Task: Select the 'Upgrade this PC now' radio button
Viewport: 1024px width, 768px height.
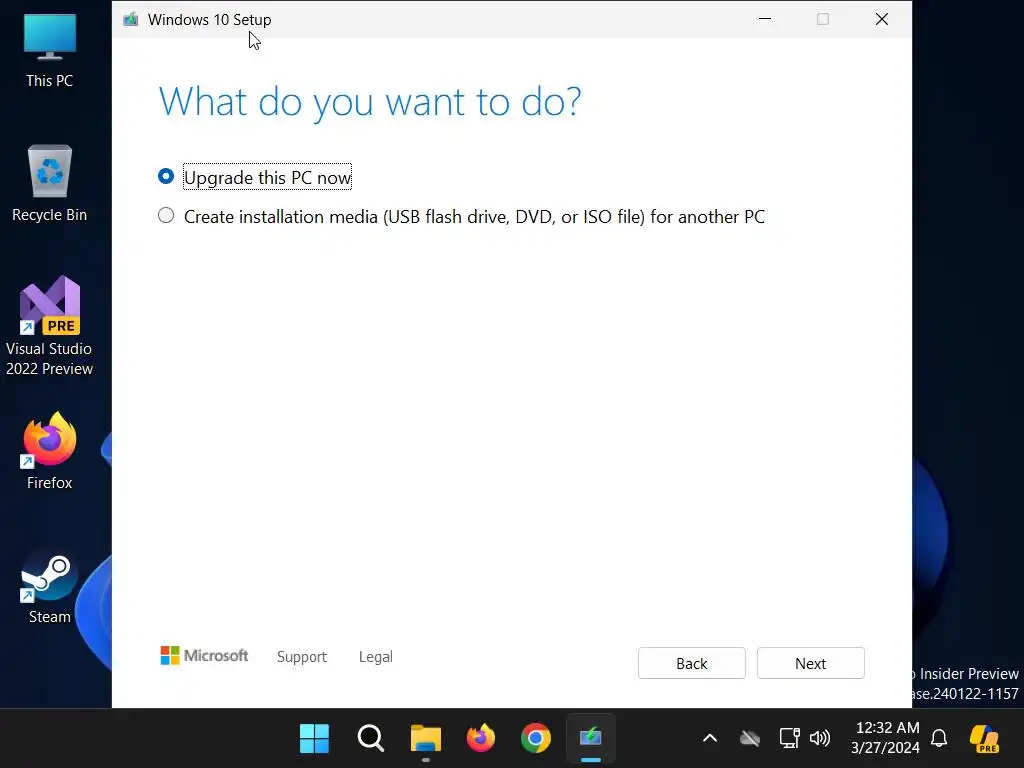Action: [166, 176]
